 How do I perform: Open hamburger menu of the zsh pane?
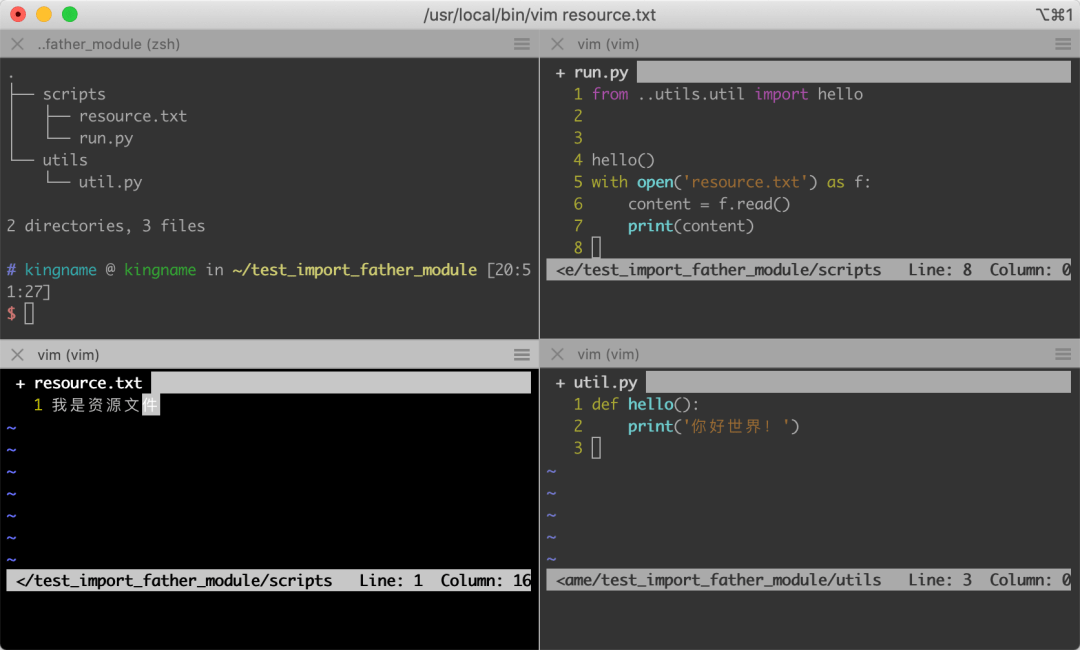pos(521,44)
